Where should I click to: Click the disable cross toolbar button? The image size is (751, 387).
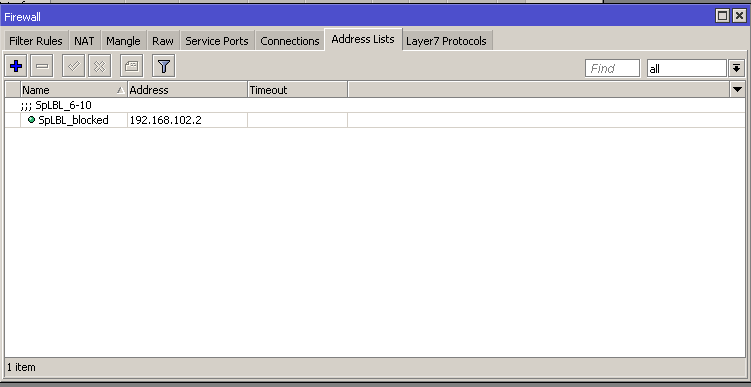tap(99, 66)
